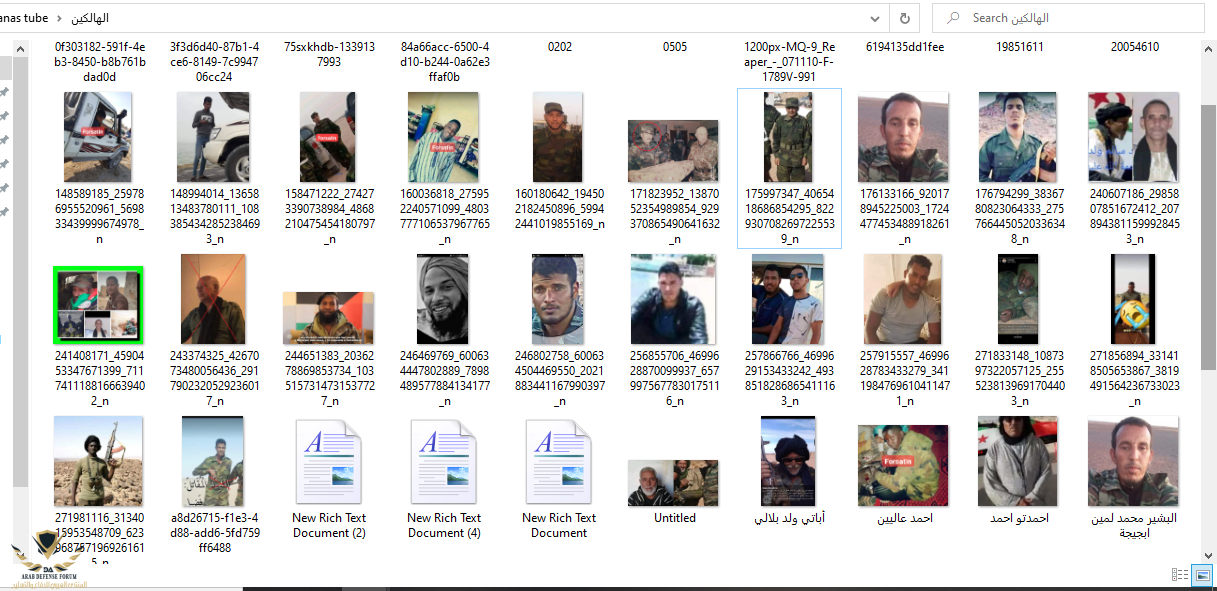Expand the address bar history dropdown
The width and height of the screenshot is (1217, 591).
click(875, 18)
